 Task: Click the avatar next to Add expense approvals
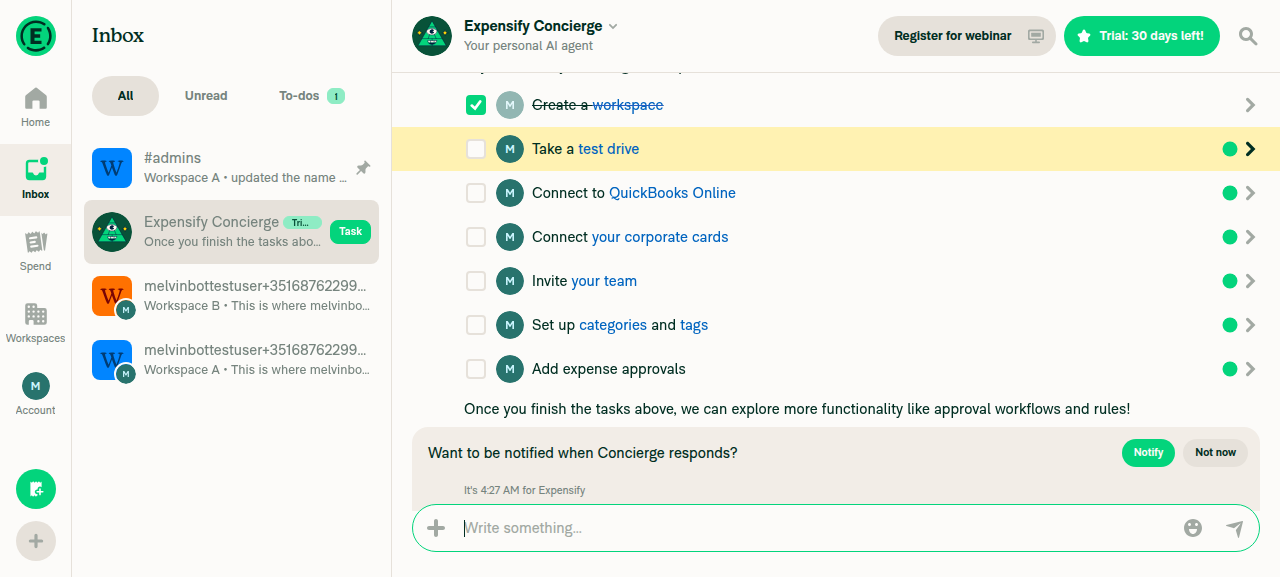point(510,369)
